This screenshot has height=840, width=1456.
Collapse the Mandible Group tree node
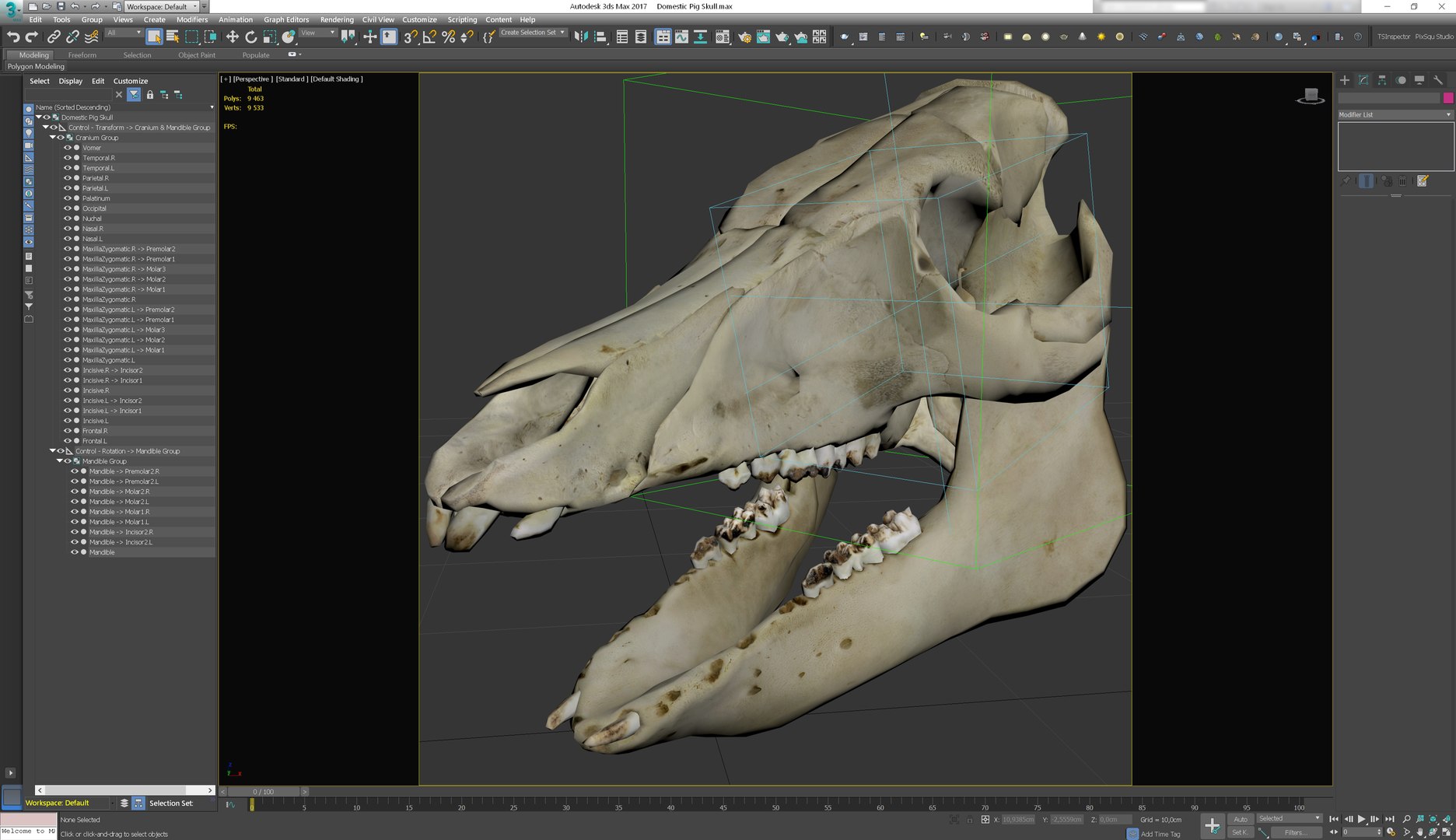[x=60, y=461]
